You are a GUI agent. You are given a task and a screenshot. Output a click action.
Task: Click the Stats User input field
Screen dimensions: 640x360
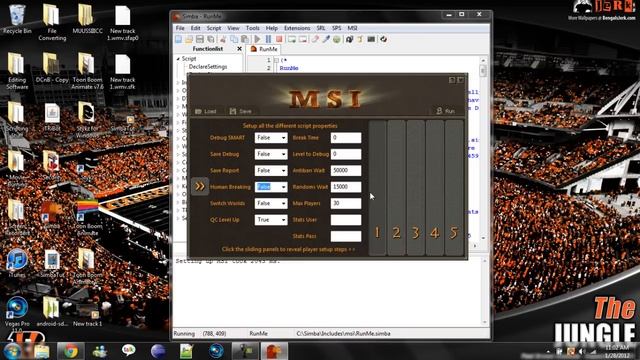pos(346,220)
